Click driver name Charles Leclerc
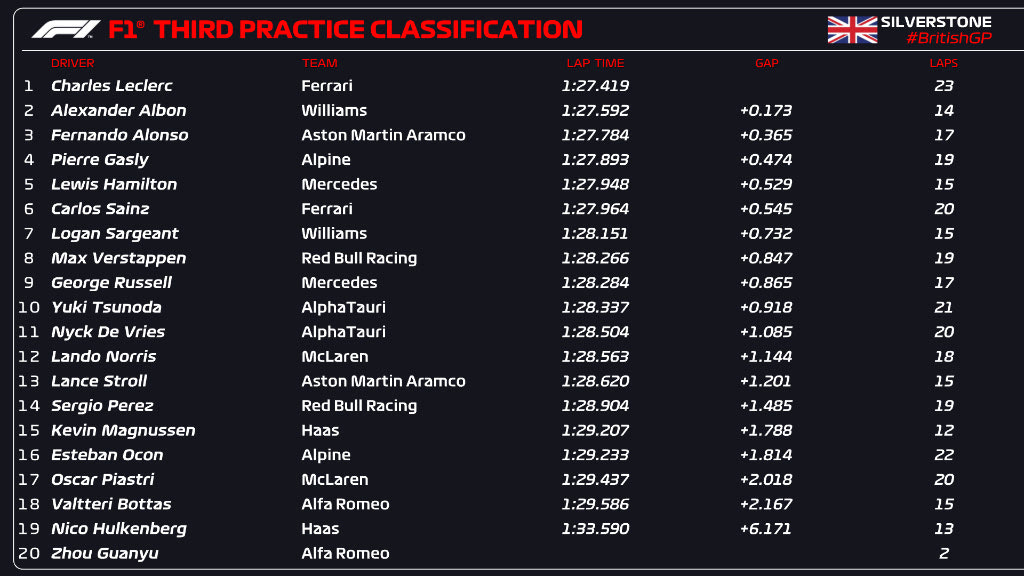Image resolution: width=1024 pixels, height=576 pixels. pos(112,86)
